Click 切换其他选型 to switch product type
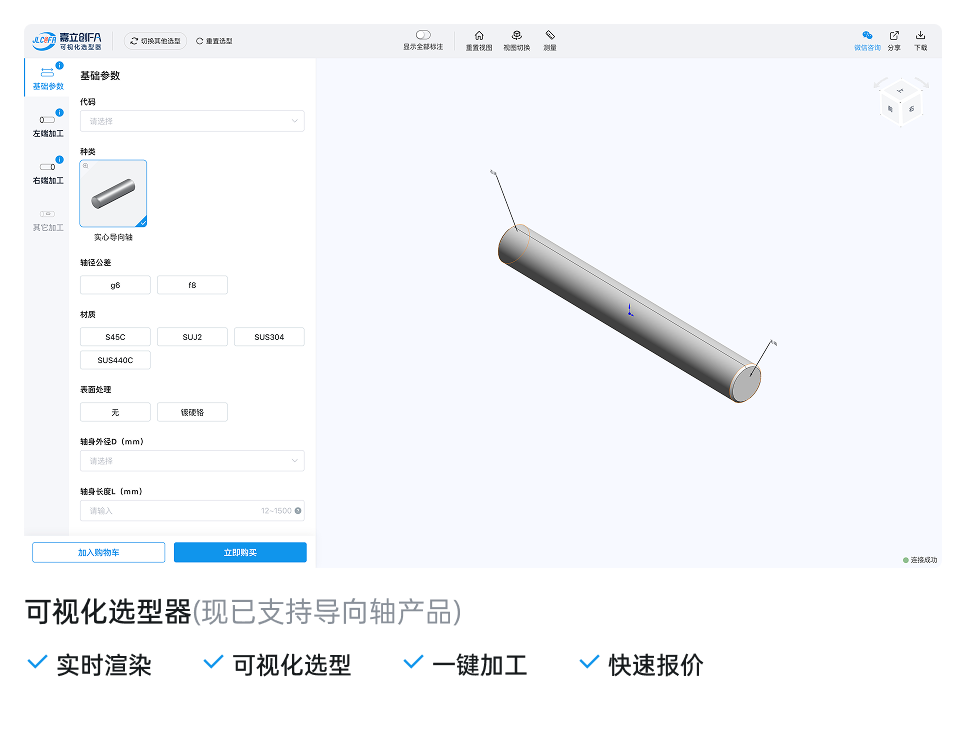This screenshot has width=966, height=730. (156, 40)
